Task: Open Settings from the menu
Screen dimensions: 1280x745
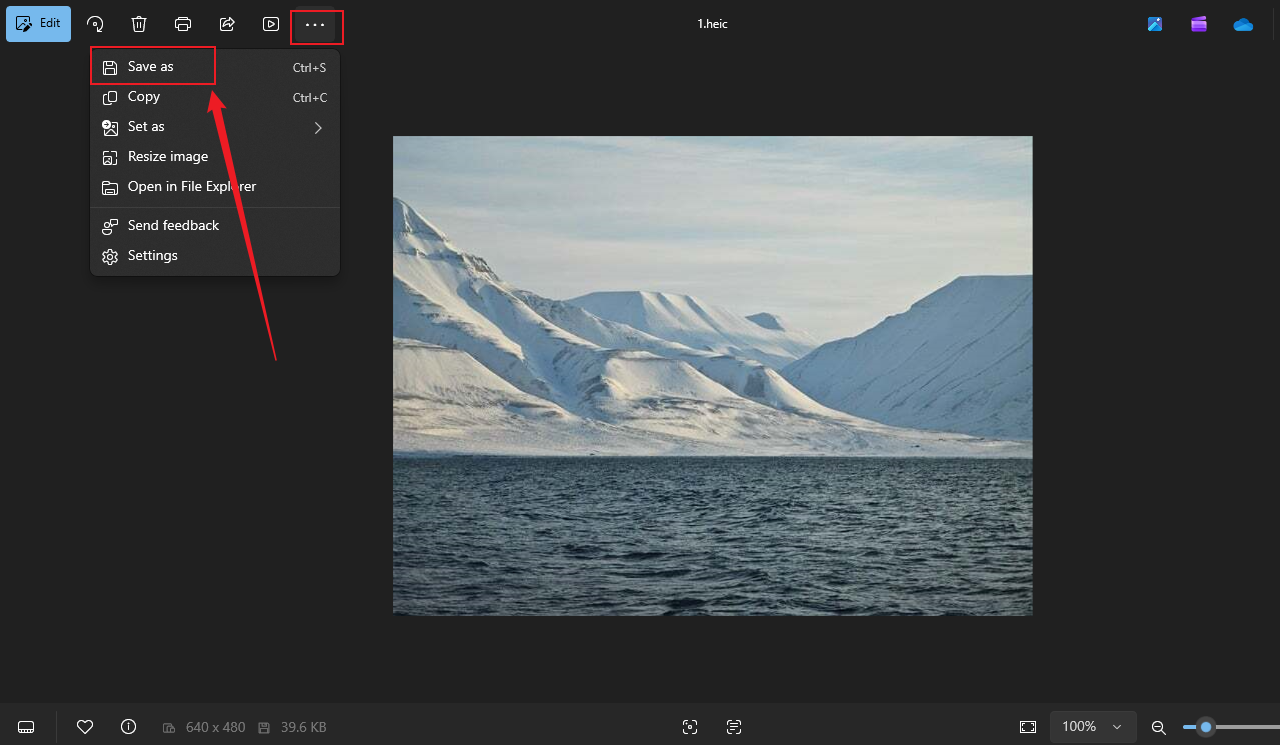Action: click(152, 255)
